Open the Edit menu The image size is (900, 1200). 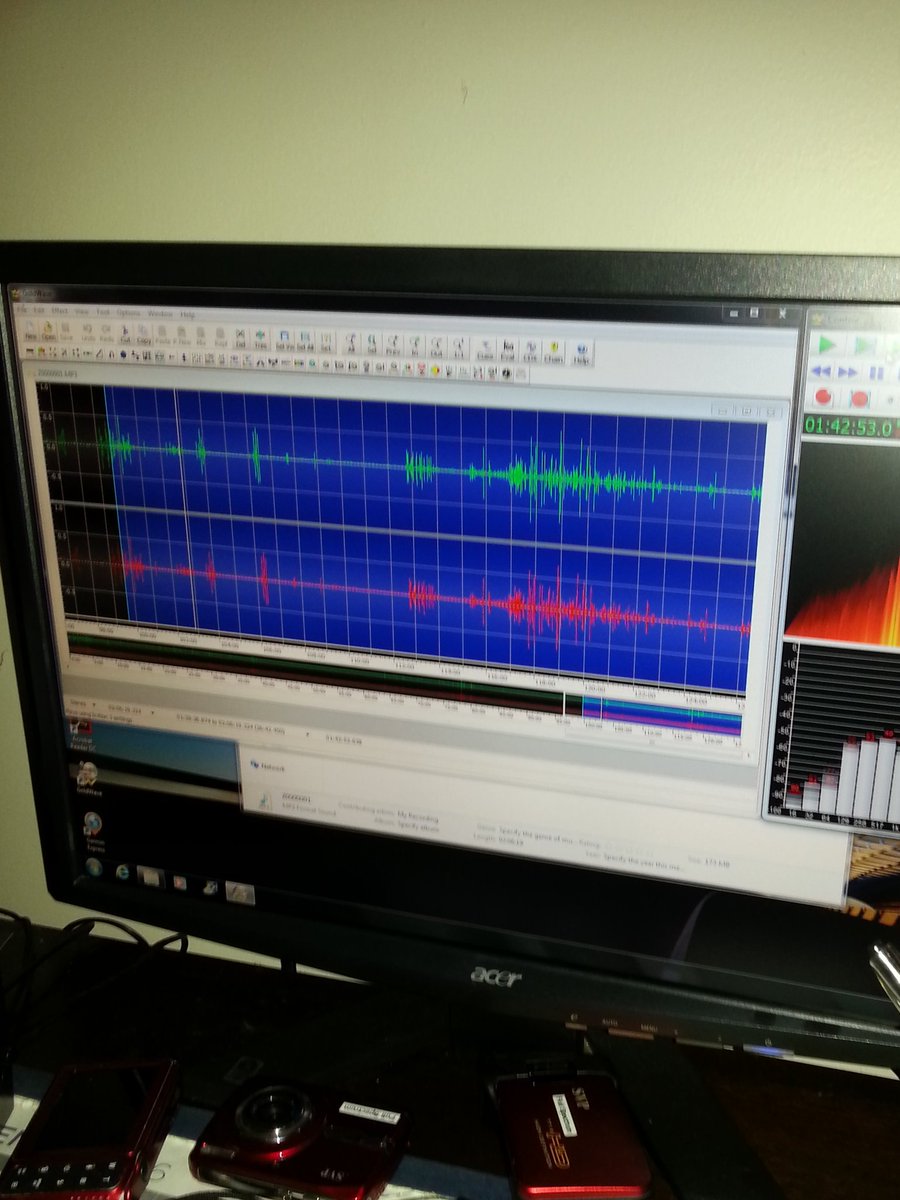(38, 311)
